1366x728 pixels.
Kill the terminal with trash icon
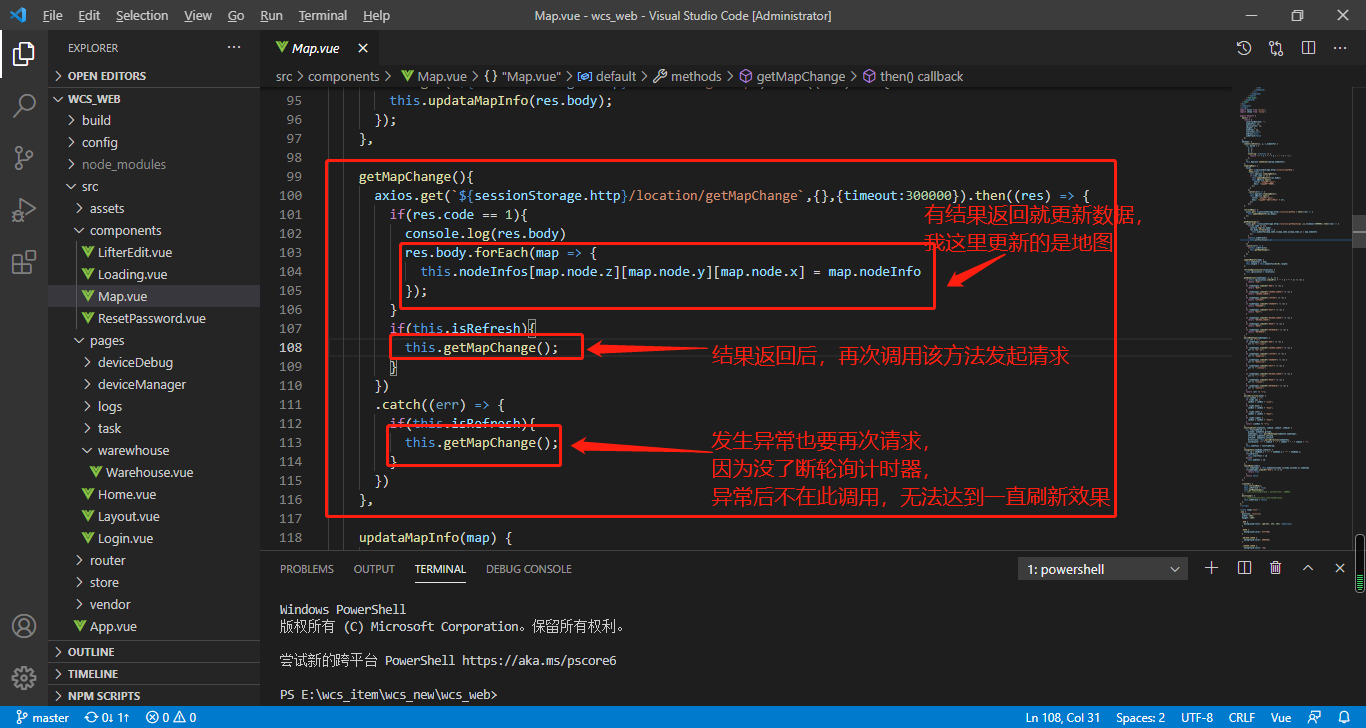[1276, 568]
